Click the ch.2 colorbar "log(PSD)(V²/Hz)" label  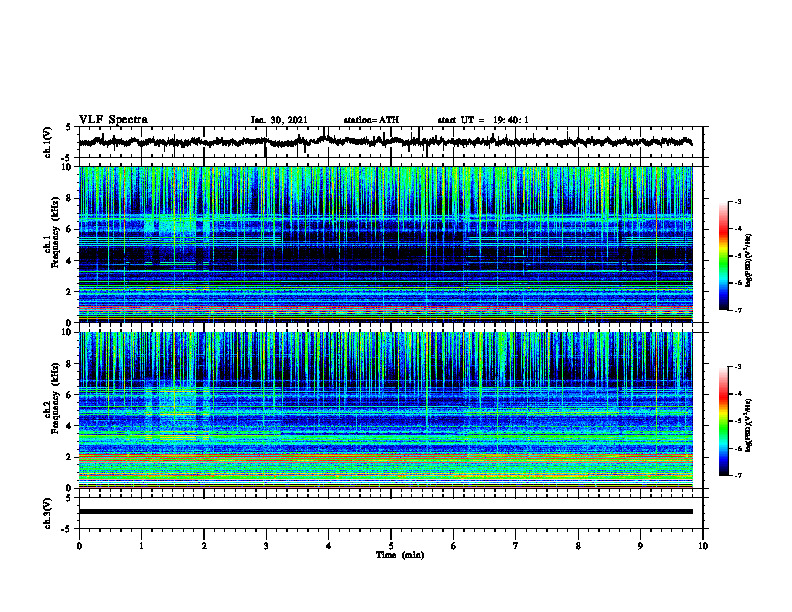[750, 425]
